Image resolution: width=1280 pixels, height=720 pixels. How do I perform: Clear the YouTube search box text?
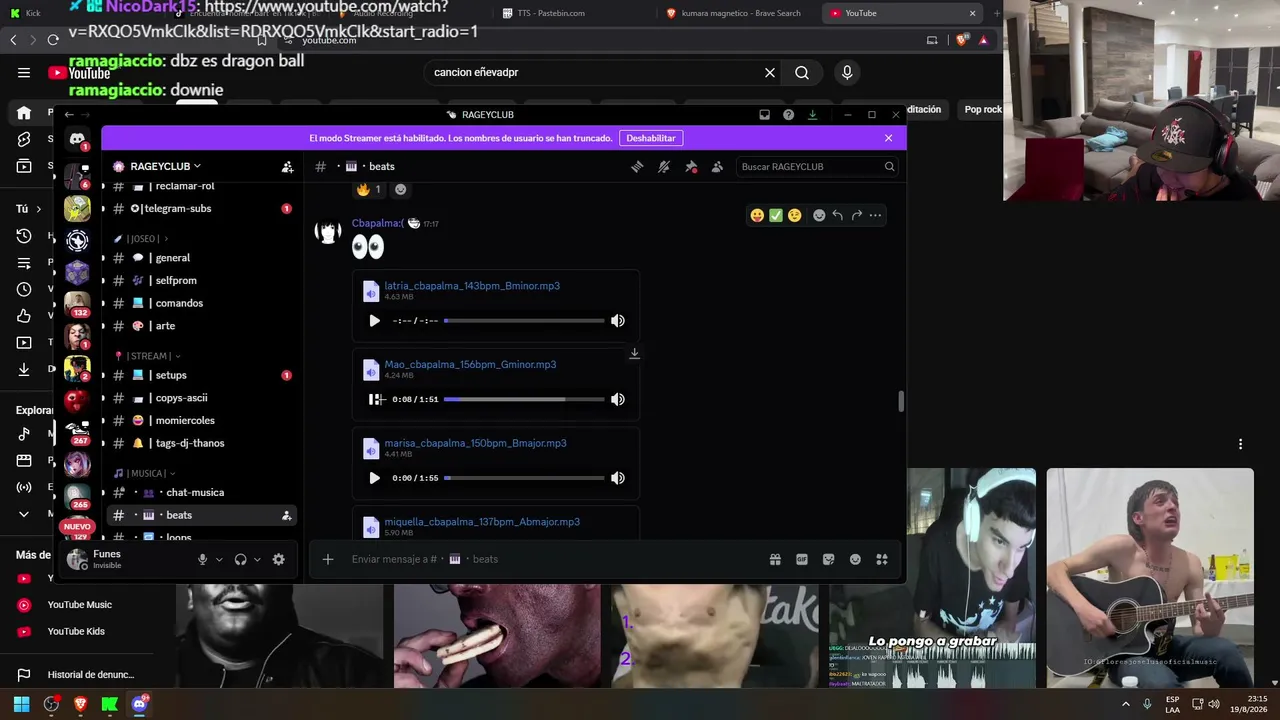pyautogui.click(x=770, y=72)
